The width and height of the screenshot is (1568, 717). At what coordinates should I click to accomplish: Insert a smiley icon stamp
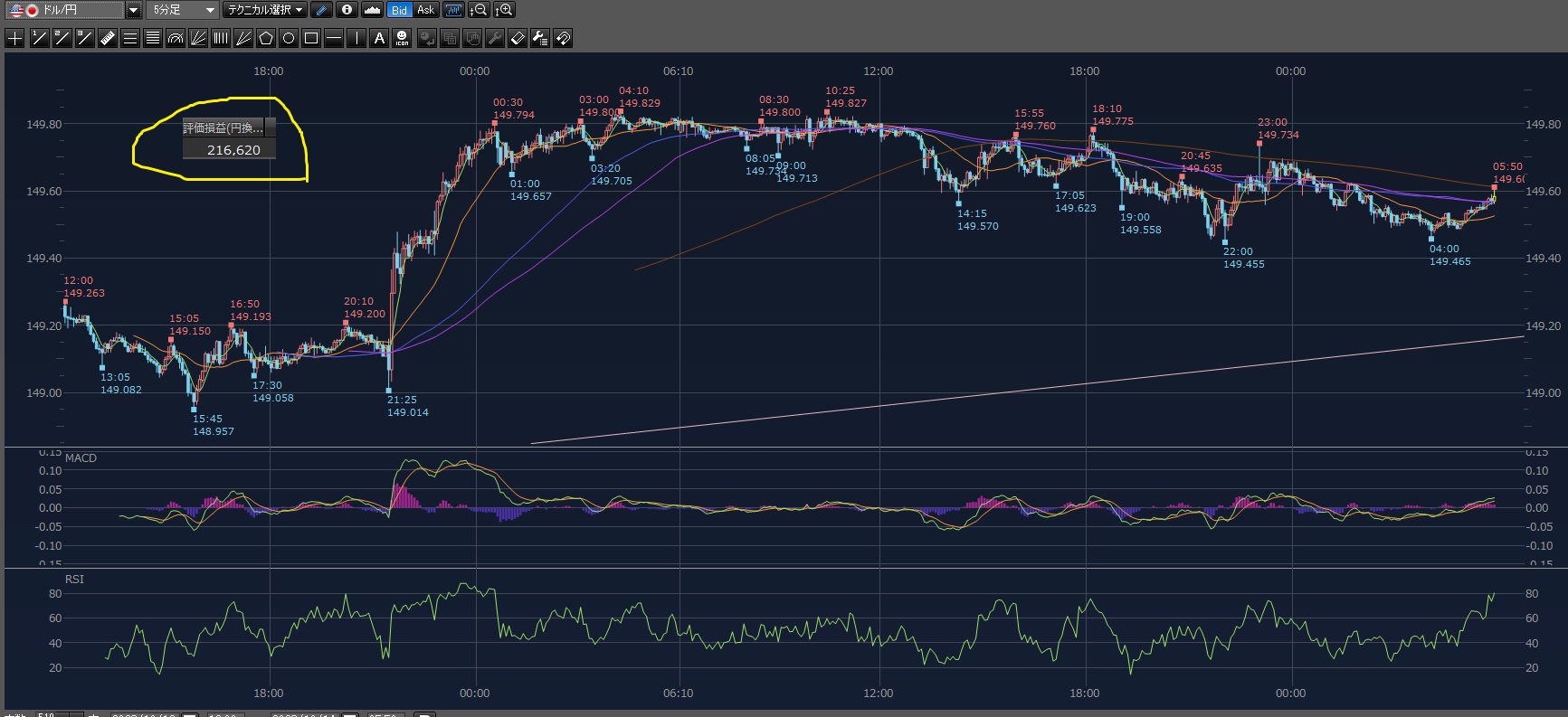coord(403,38)
